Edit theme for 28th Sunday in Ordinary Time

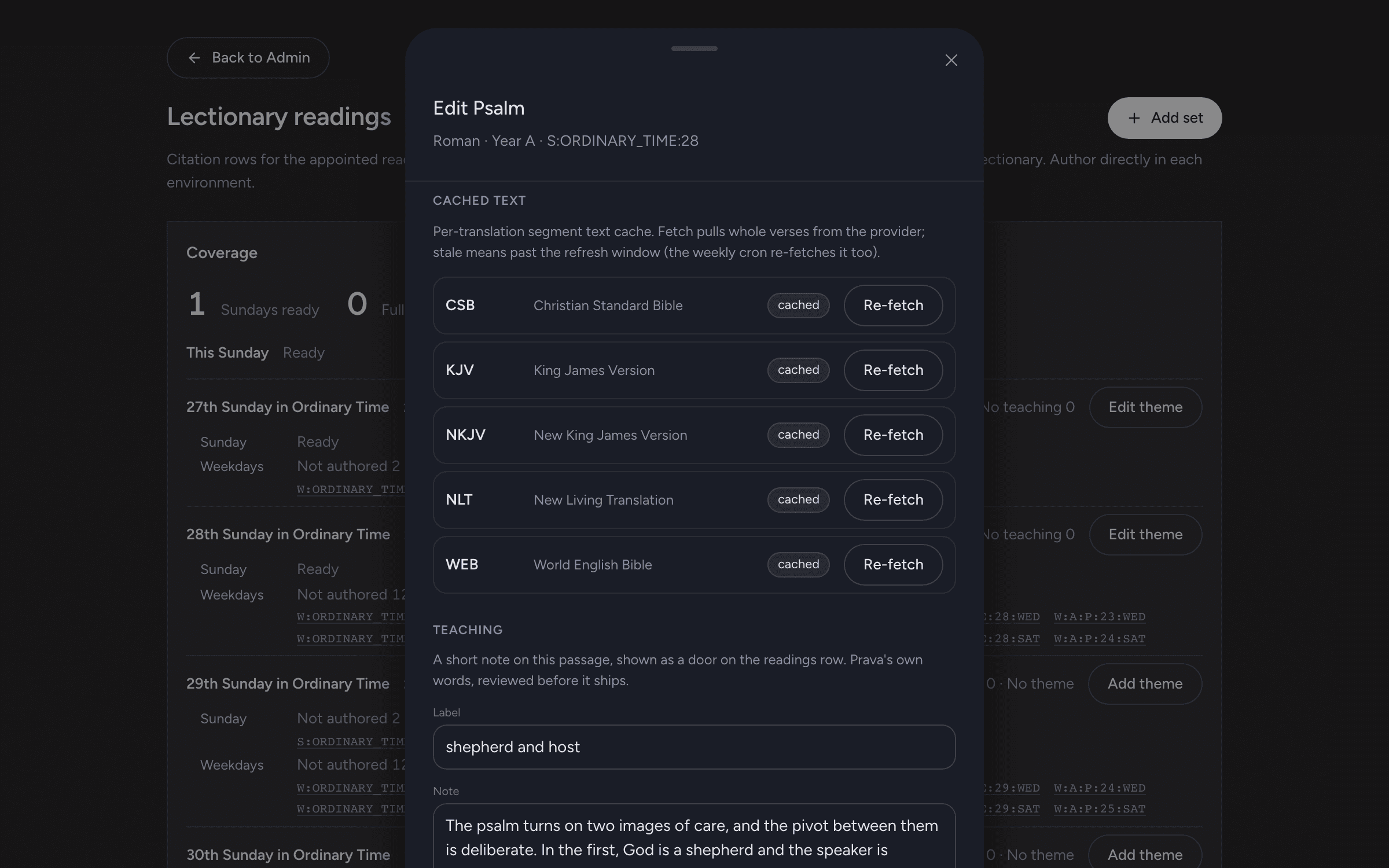(x=1145, y=535)
